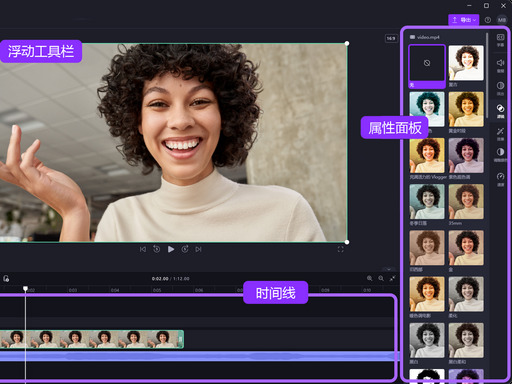Apply the 黄金时段 golden-hour filter

pos(466,109)
